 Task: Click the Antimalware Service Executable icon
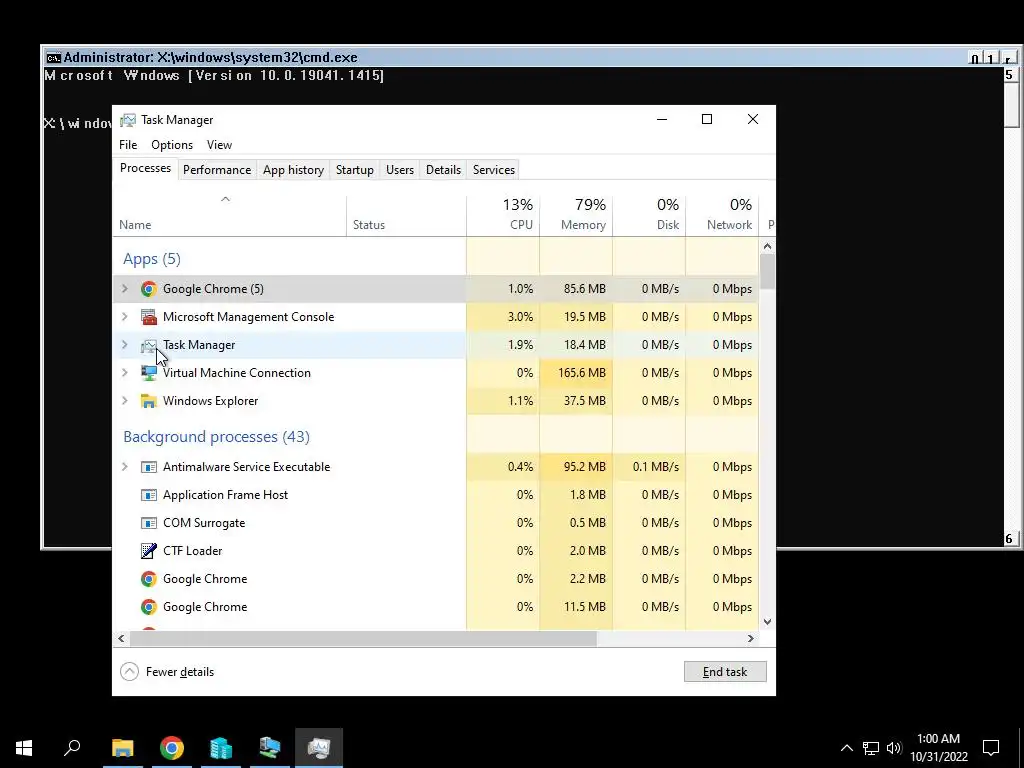point(149,467)
